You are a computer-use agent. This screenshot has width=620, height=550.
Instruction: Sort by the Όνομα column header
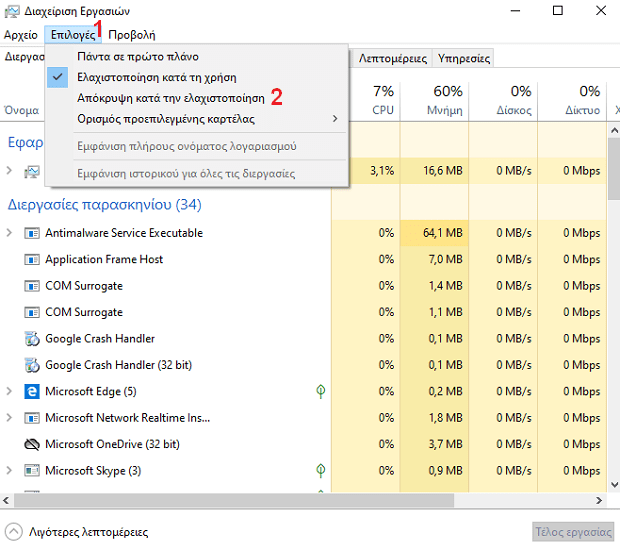pos(21,110)
